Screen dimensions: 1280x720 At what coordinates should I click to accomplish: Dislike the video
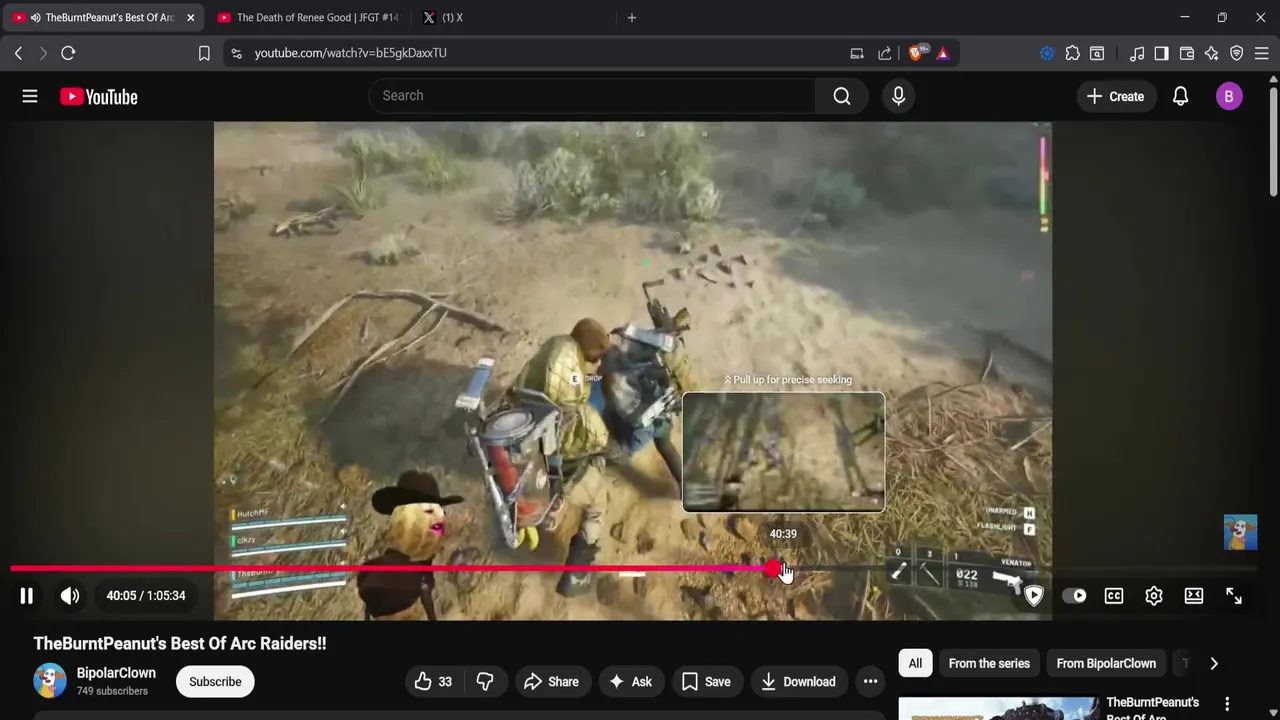point(485,682)
